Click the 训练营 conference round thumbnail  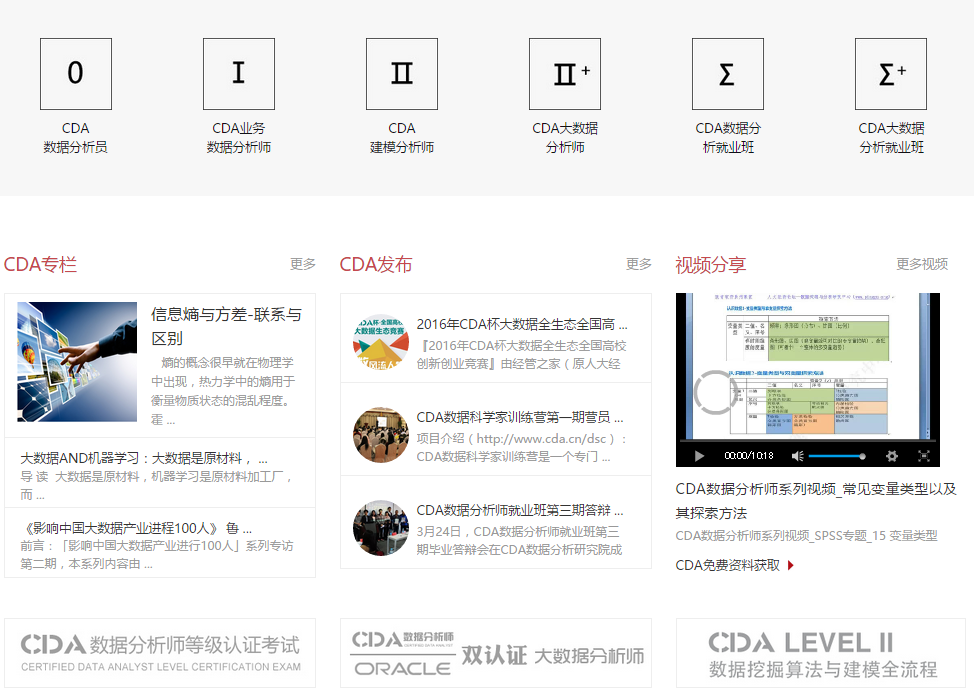tap(381, 435)
